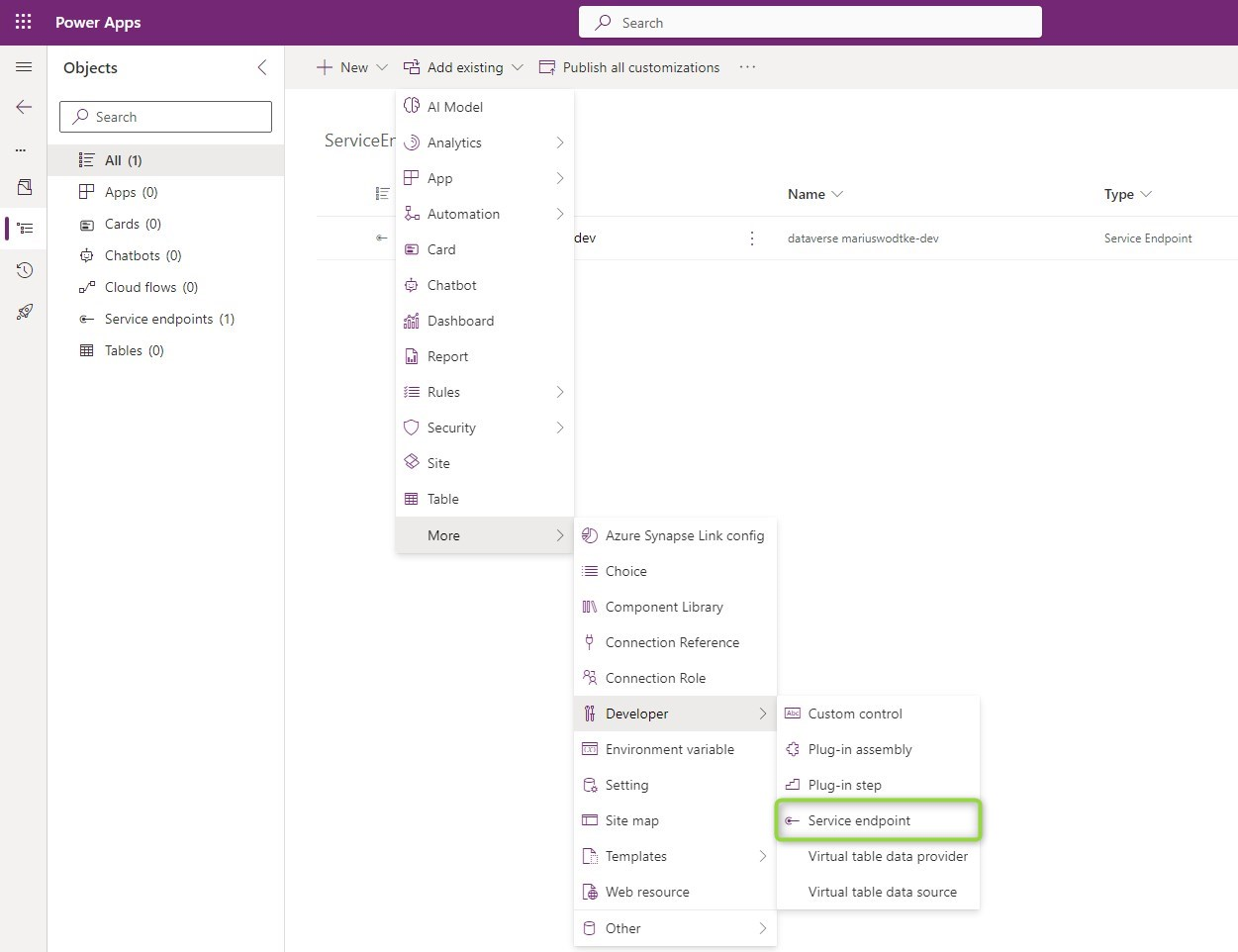The height and width of the screenshot is (952, 1238).
Task: Open the app launcher waffle icon
Action: pyautogui.click(x=24, y=22)
